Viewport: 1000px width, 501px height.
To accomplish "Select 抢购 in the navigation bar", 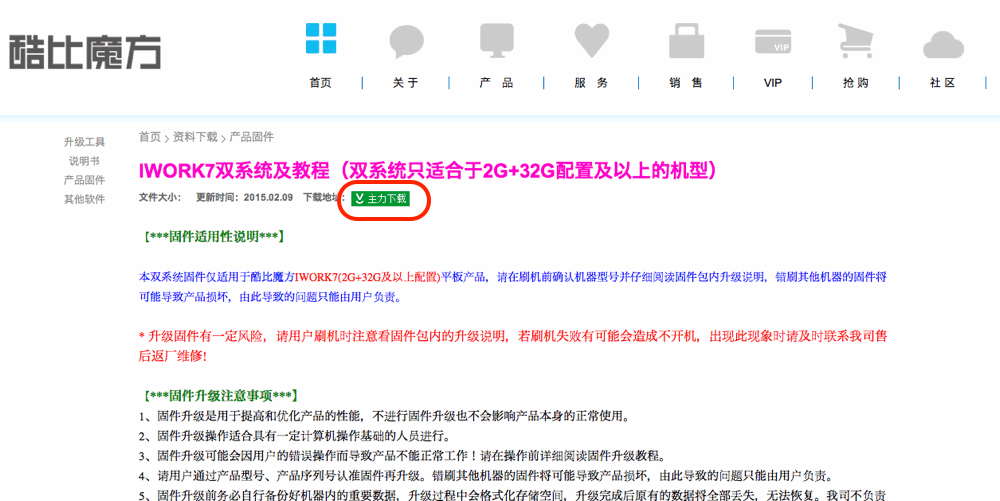I will point(856,83).
